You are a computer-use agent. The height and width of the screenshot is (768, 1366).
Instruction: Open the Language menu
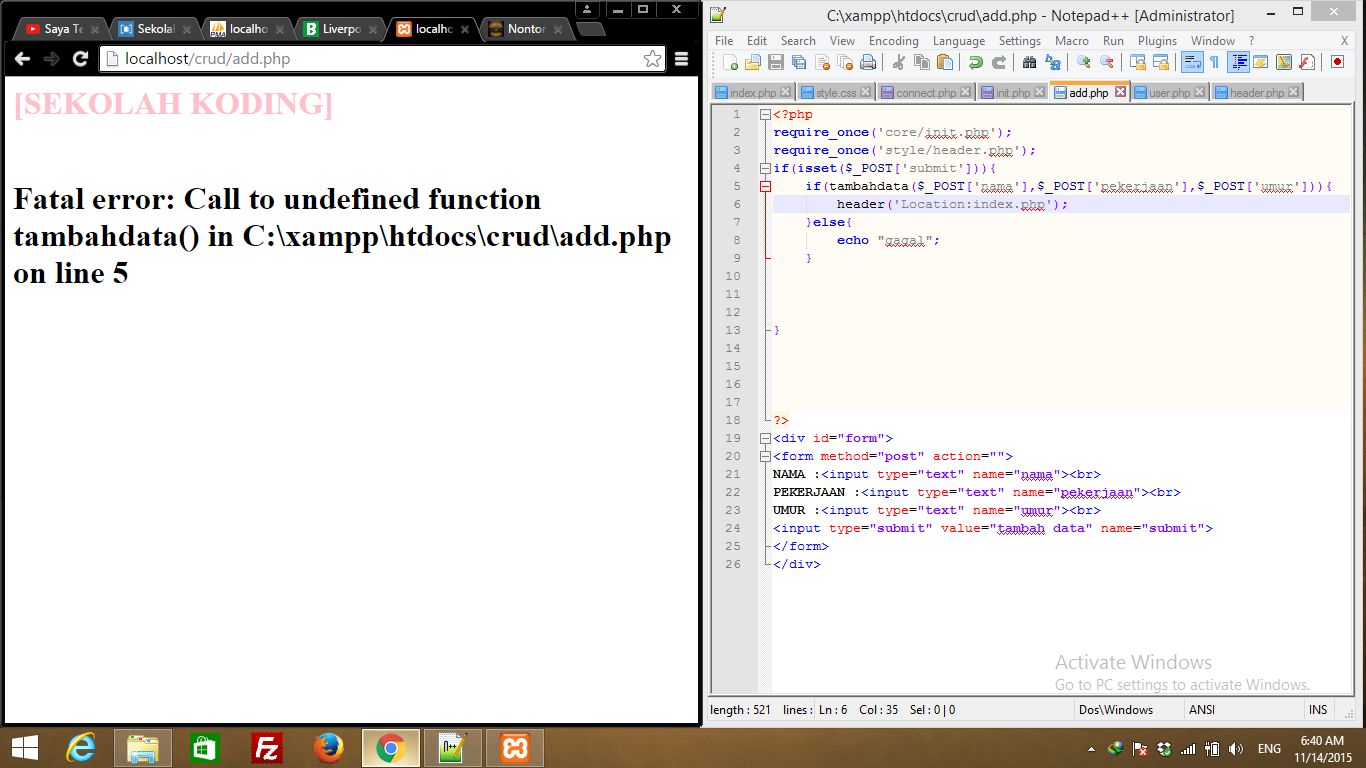(x=958, y=41)
